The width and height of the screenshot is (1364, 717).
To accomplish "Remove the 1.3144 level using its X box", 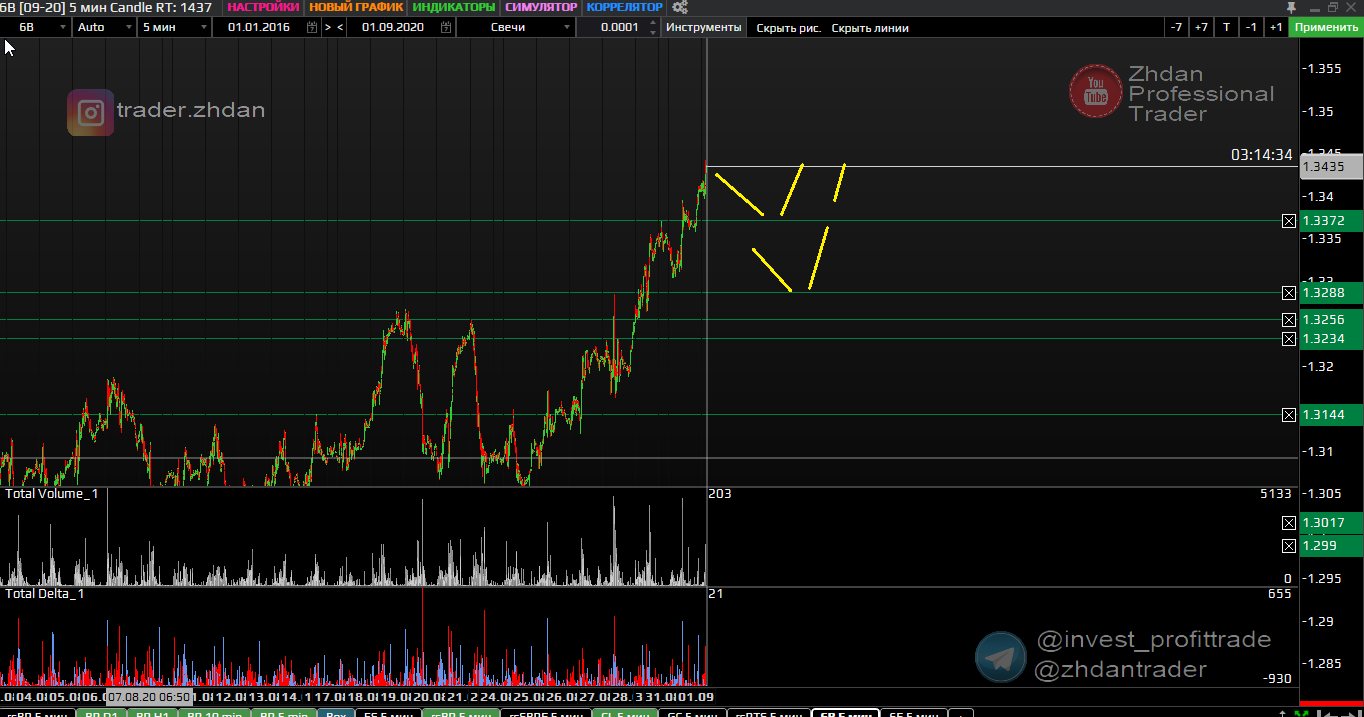I will coord(1289,415).
